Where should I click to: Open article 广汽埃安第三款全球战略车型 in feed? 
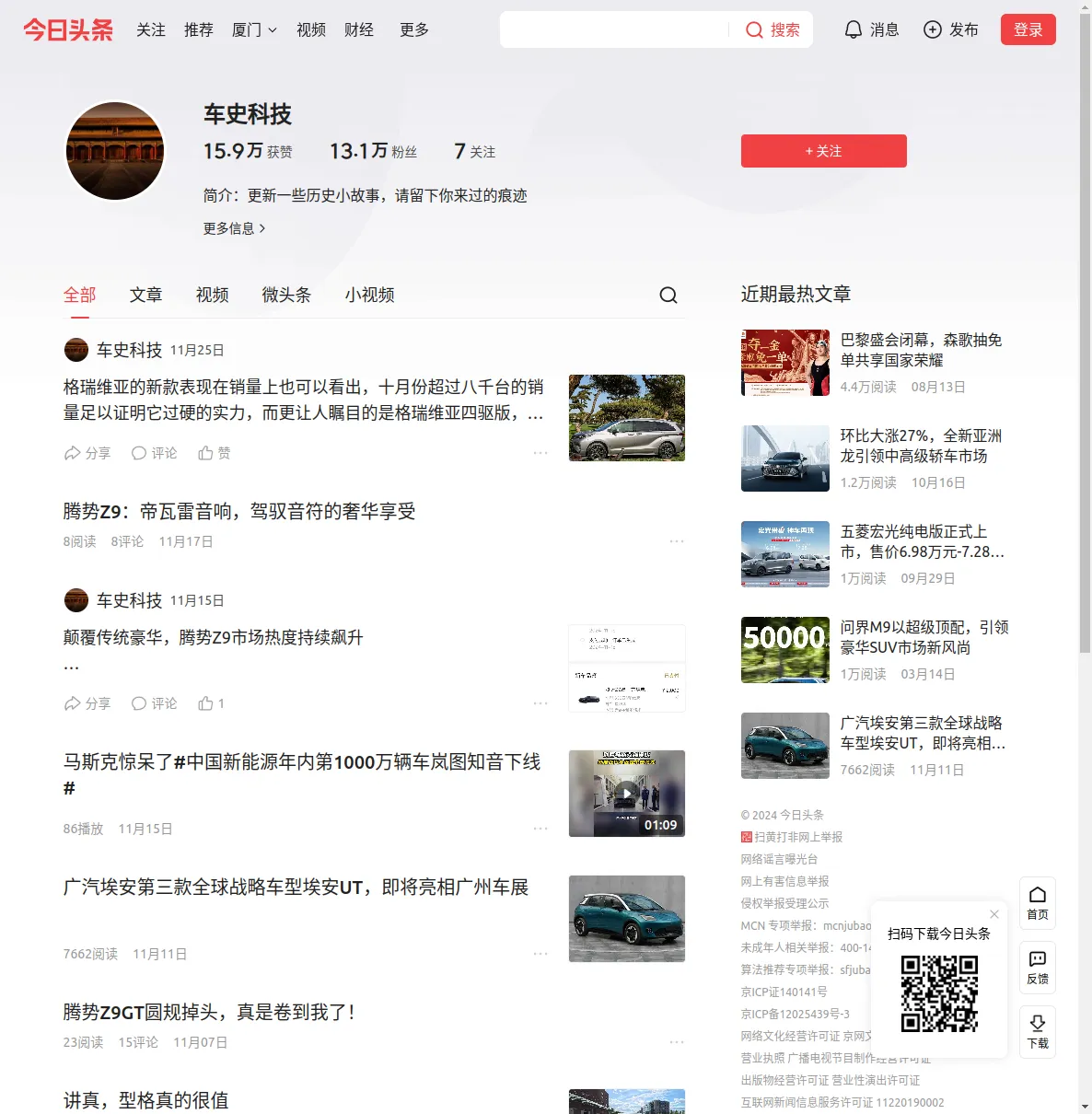pyautogui.click(x=296, y=887)
